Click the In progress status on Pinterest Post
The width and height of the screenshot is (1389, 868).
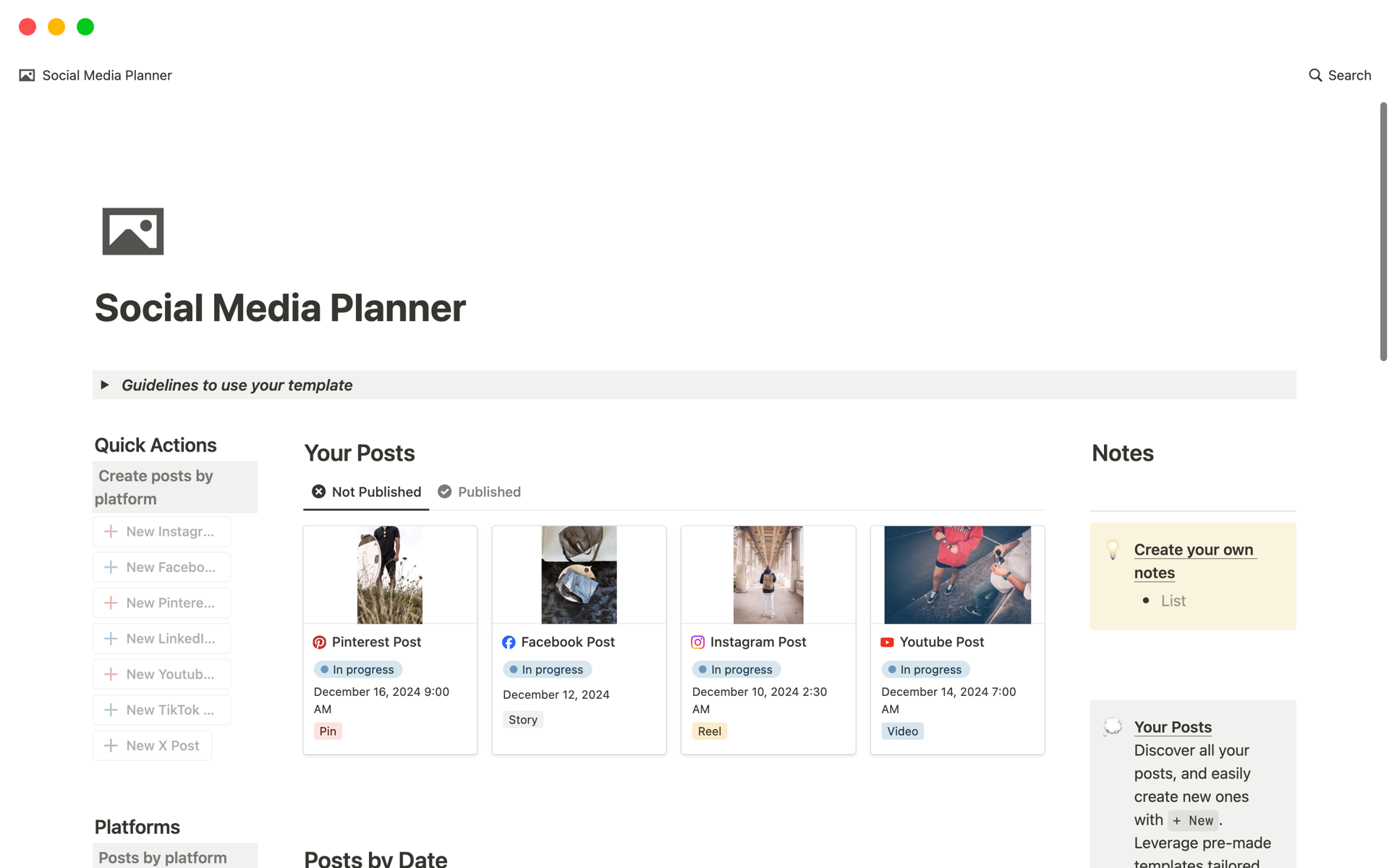point(358,670)
